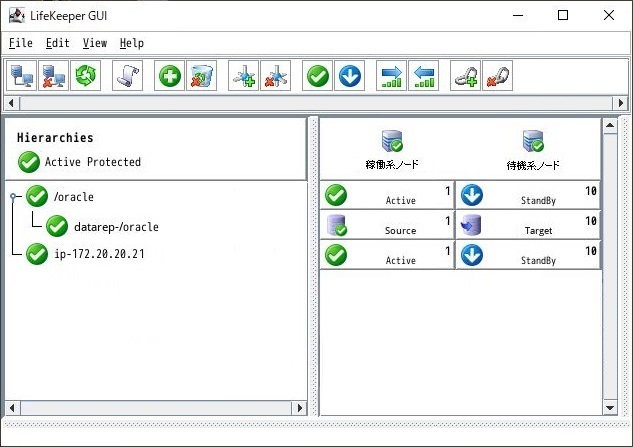Click the Delete Comm Path icon
Viewport: 633px width, 447px height.
click(x=276, y=76)
